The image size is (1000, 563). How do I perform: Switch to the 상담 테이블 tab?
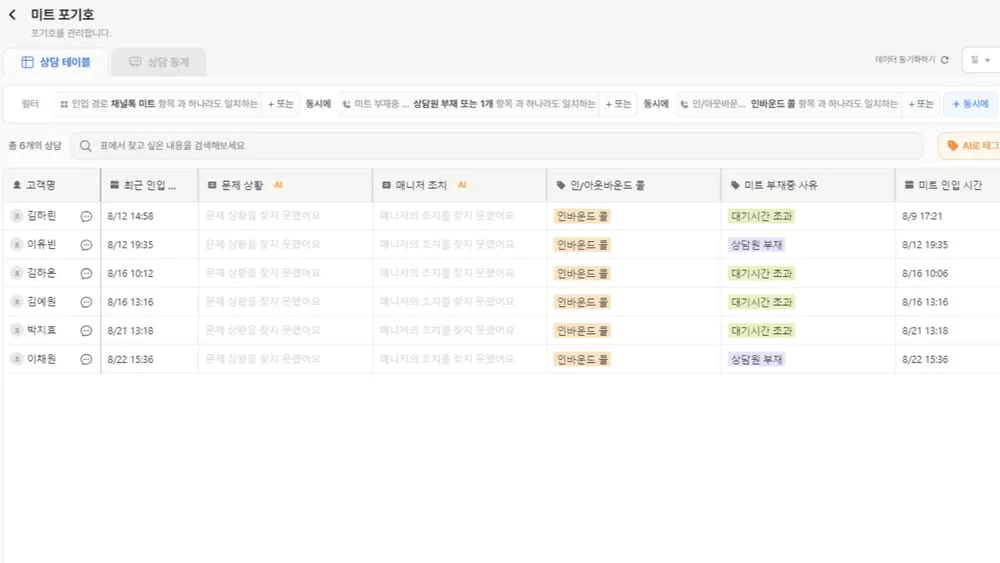click(56, 62)
